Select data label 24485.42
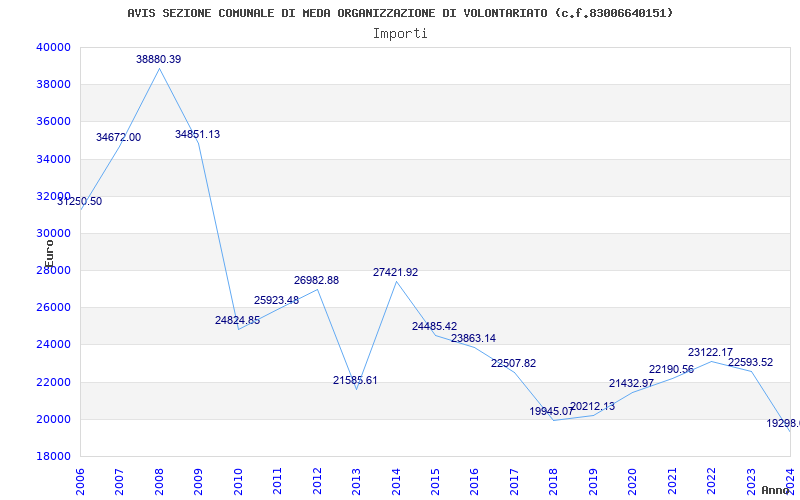800x500 pixels. pyautogui.click(x=435, y=327)
